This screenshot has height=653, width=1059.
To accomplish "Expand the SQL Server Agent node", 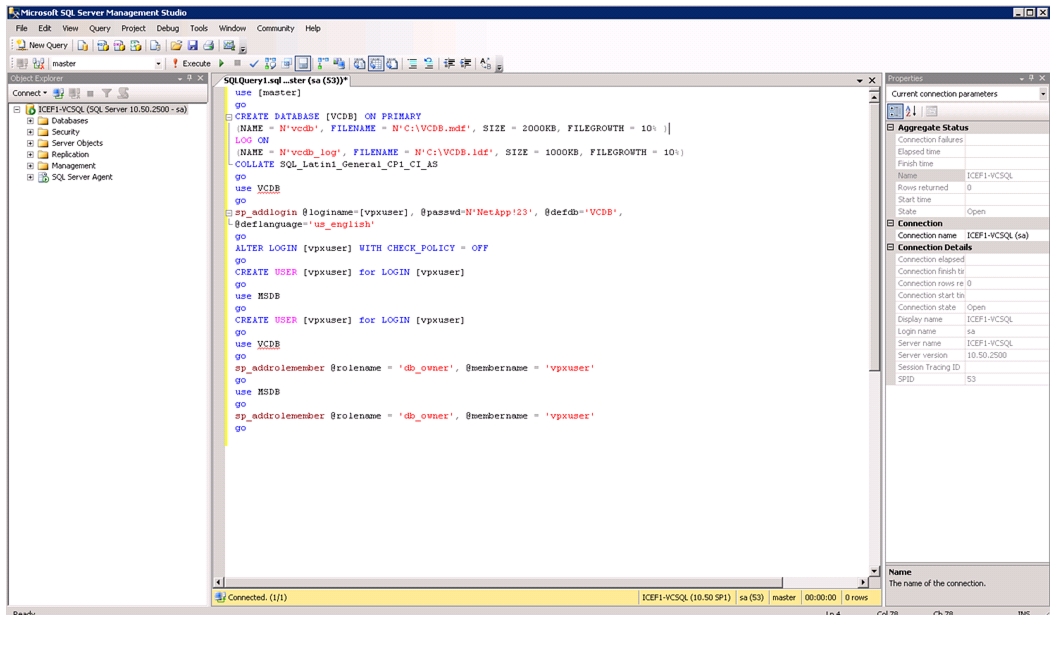I will click(30, 177).
